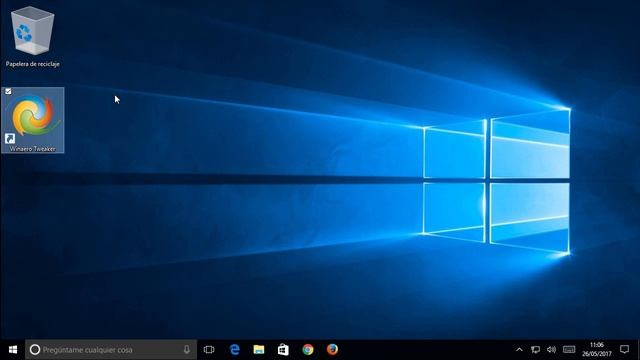
Task: Show hidden system tray icons
Action: [519, 350]
